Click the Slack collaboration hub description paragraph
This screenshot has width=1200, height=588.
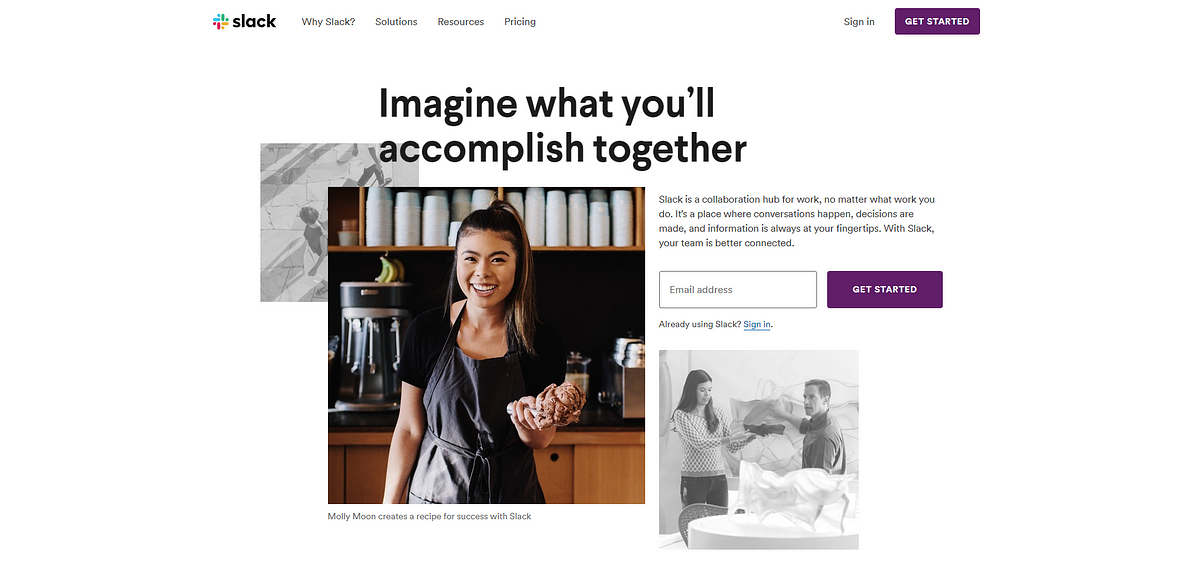coord(797,221)
